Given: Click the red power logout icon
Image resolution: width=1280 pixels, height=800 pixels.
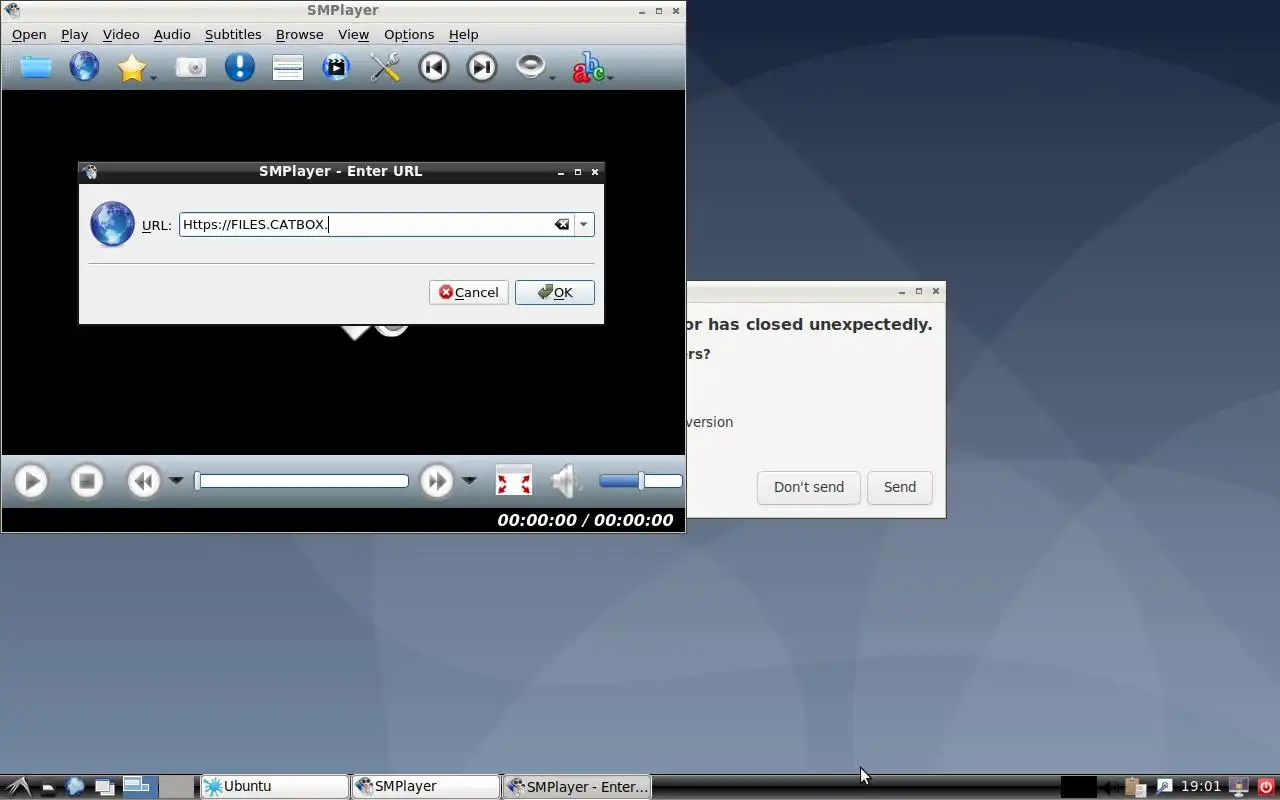Looking at the screenshot, I should click(1266, 787).
